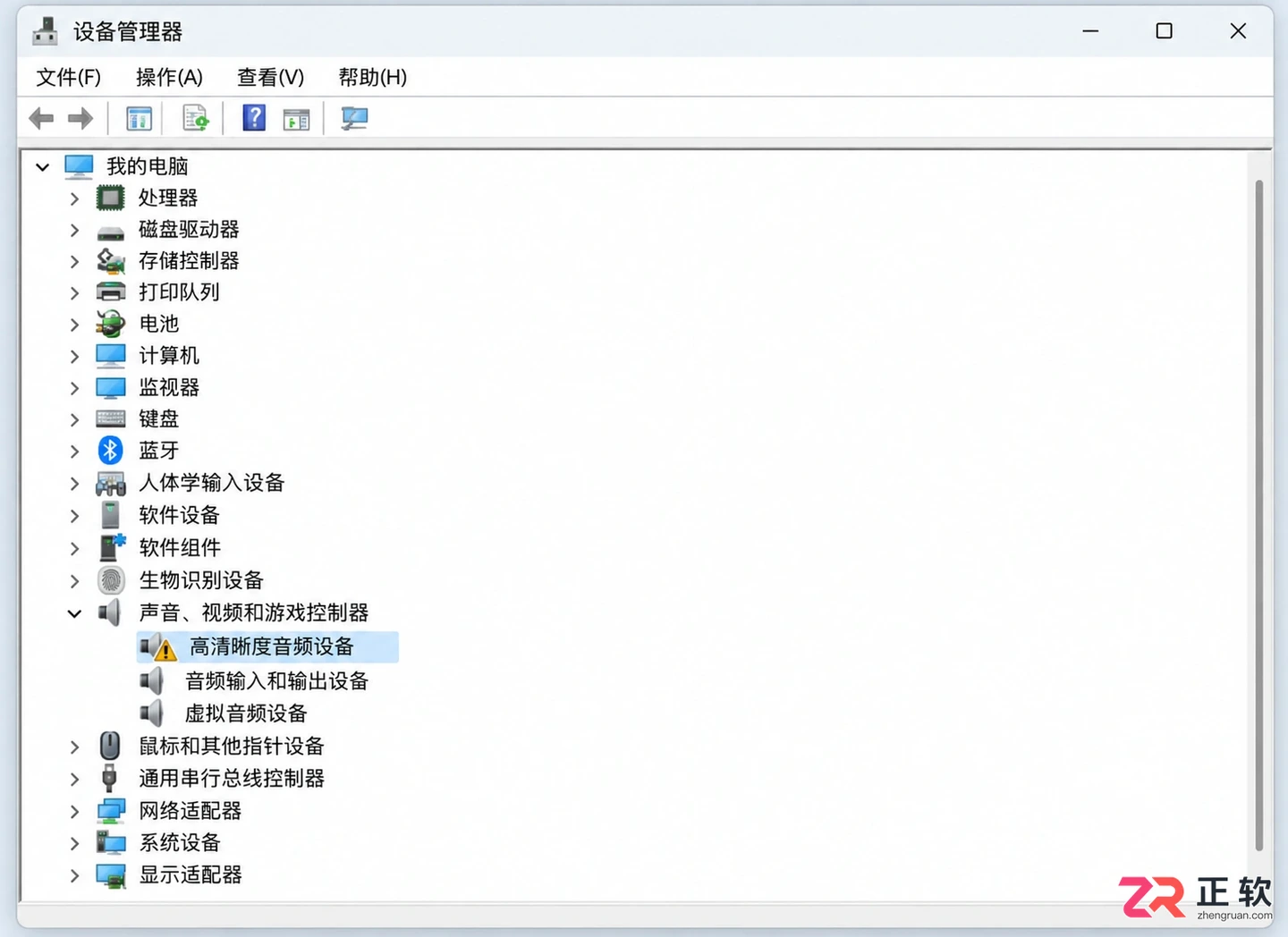Expand the 电池 category
1288x937 pixels.
coord(74,325)
